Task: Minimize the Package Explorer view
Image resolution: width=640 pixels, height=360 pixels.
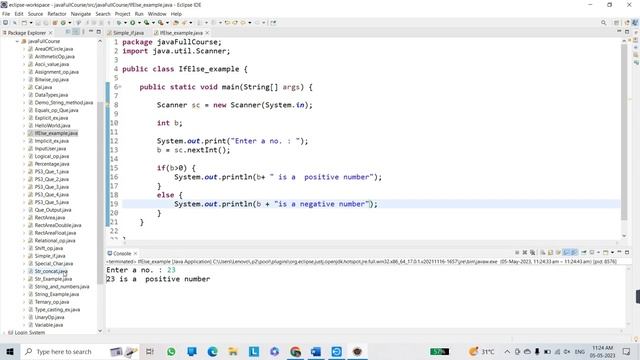Action: [91, 31]
